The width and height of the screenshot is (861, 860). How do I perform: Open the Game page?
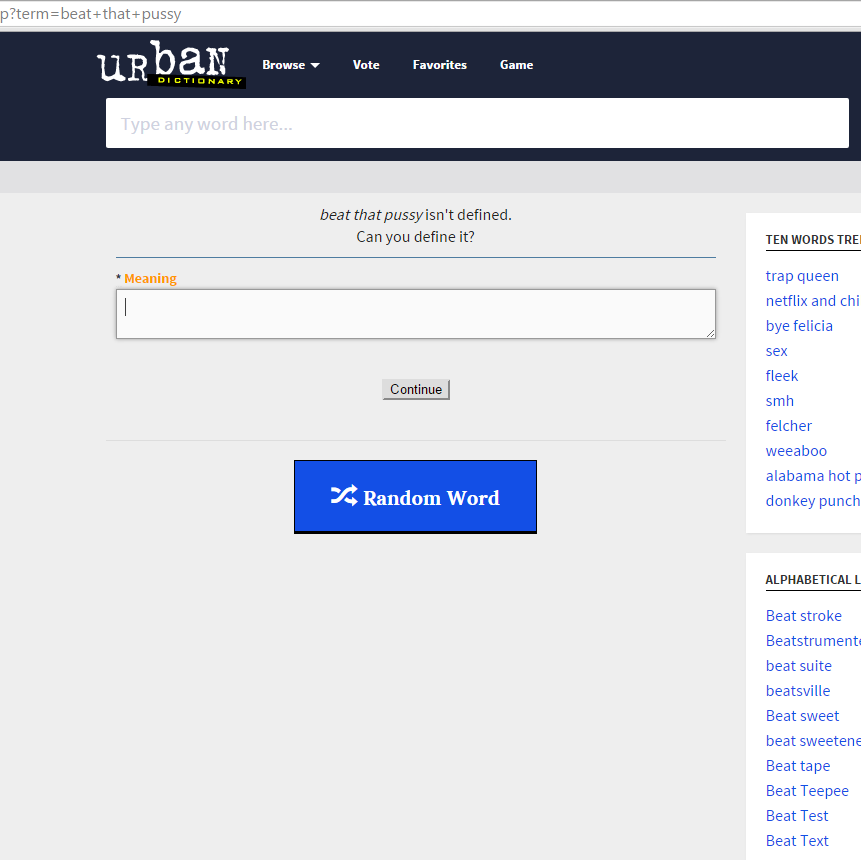[x=516, y=65]
